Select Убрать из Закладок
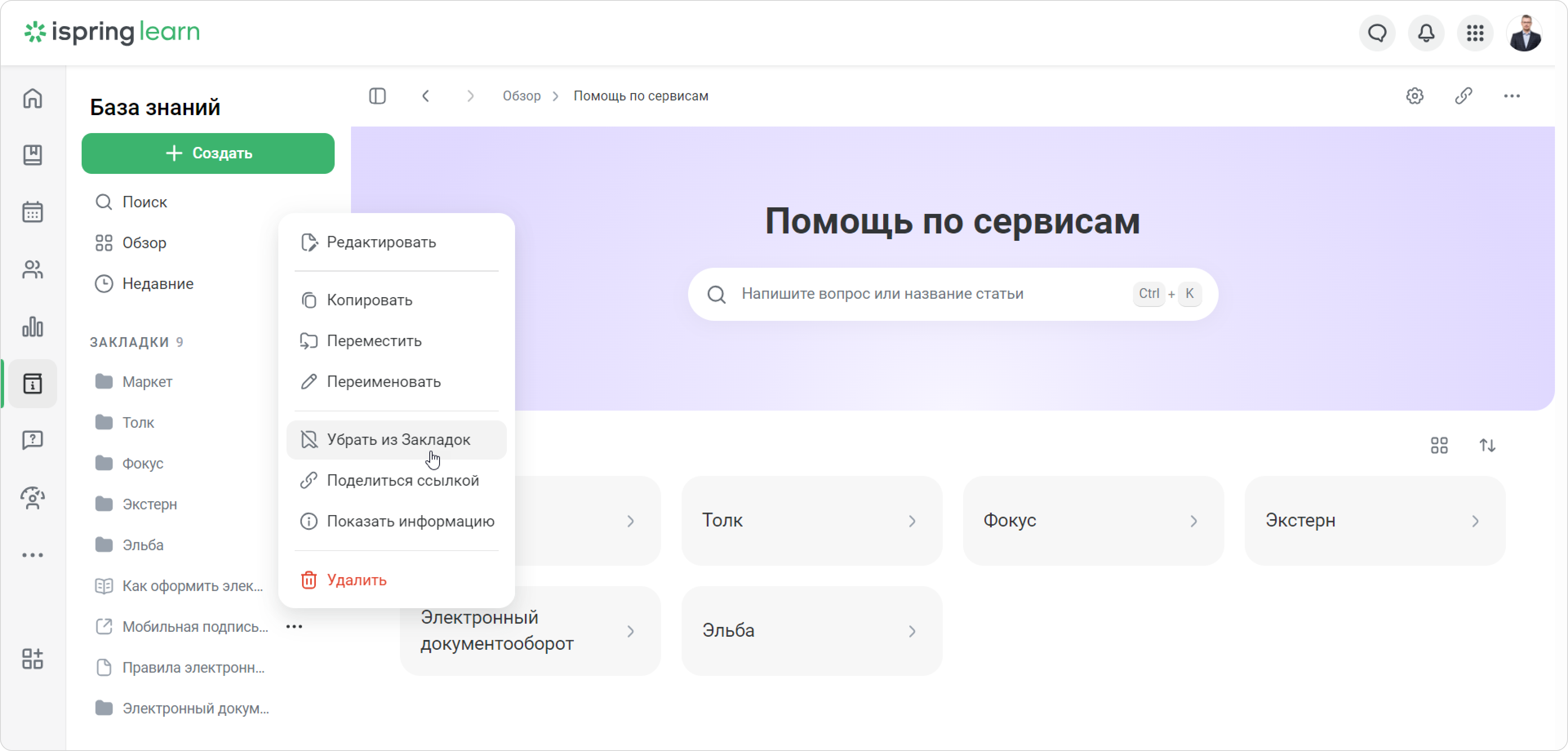Viewport: 1568px width, 751px height. 396,440
